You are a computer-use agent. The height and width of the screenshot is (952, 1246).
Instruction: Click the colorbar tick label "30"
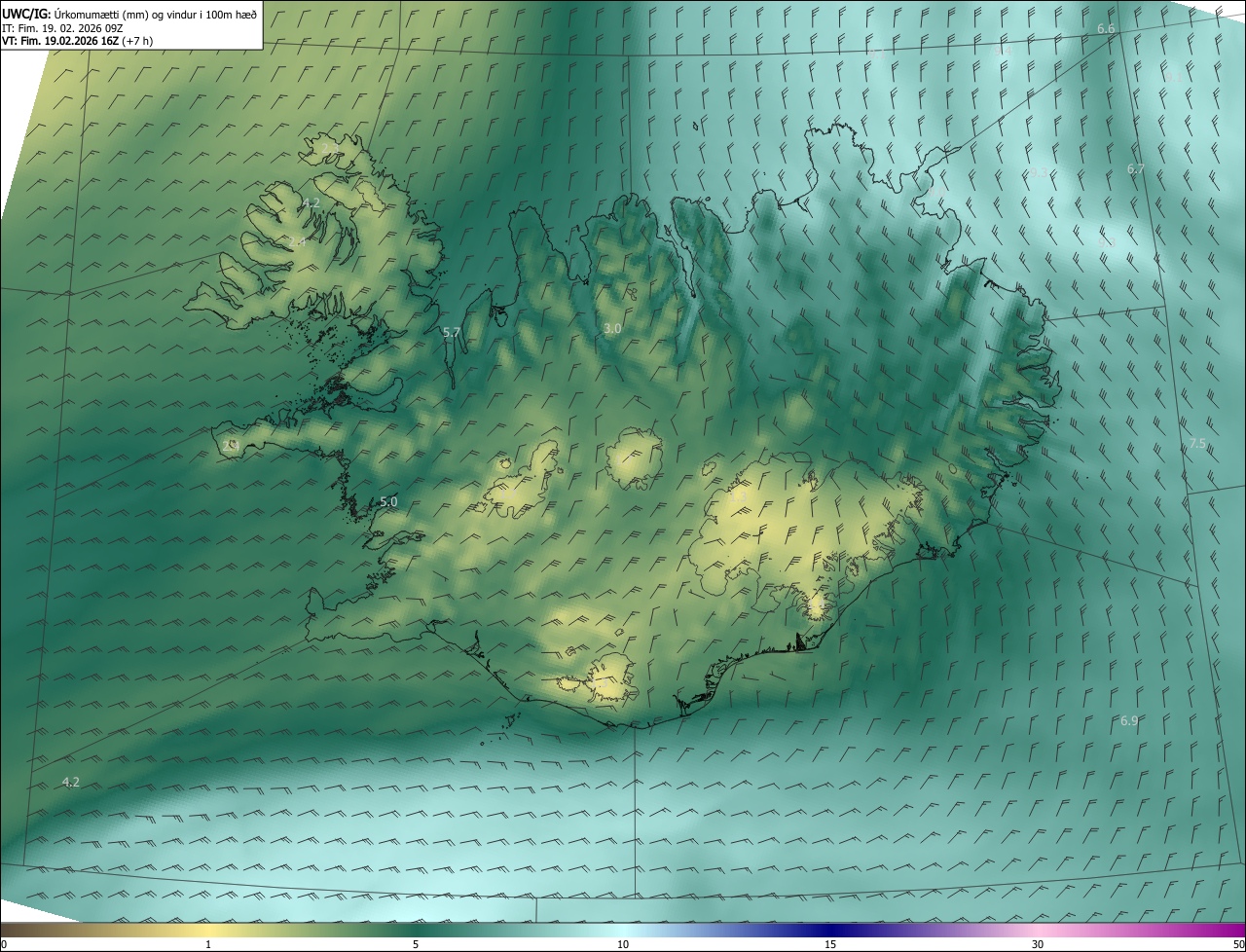(x=1038, y=944)
